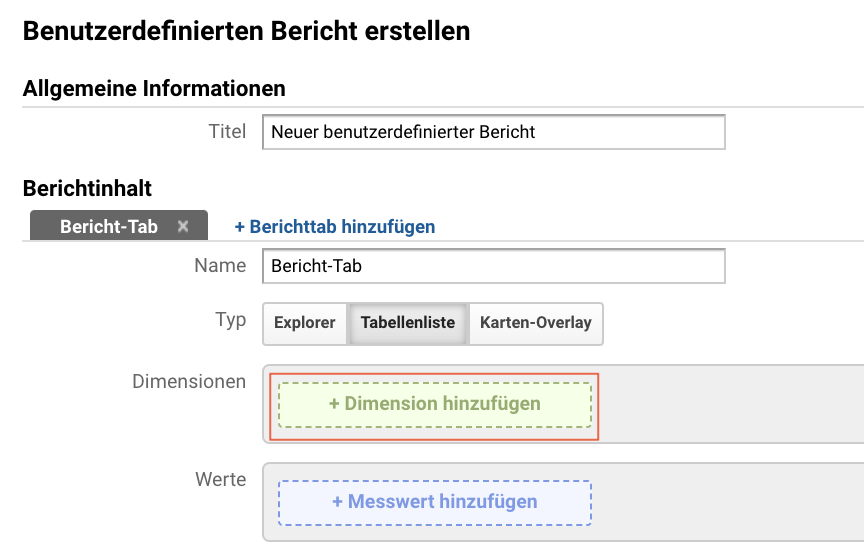Click the Berichtinhalt section heading

pyautogui.click(x=87, y=188)
